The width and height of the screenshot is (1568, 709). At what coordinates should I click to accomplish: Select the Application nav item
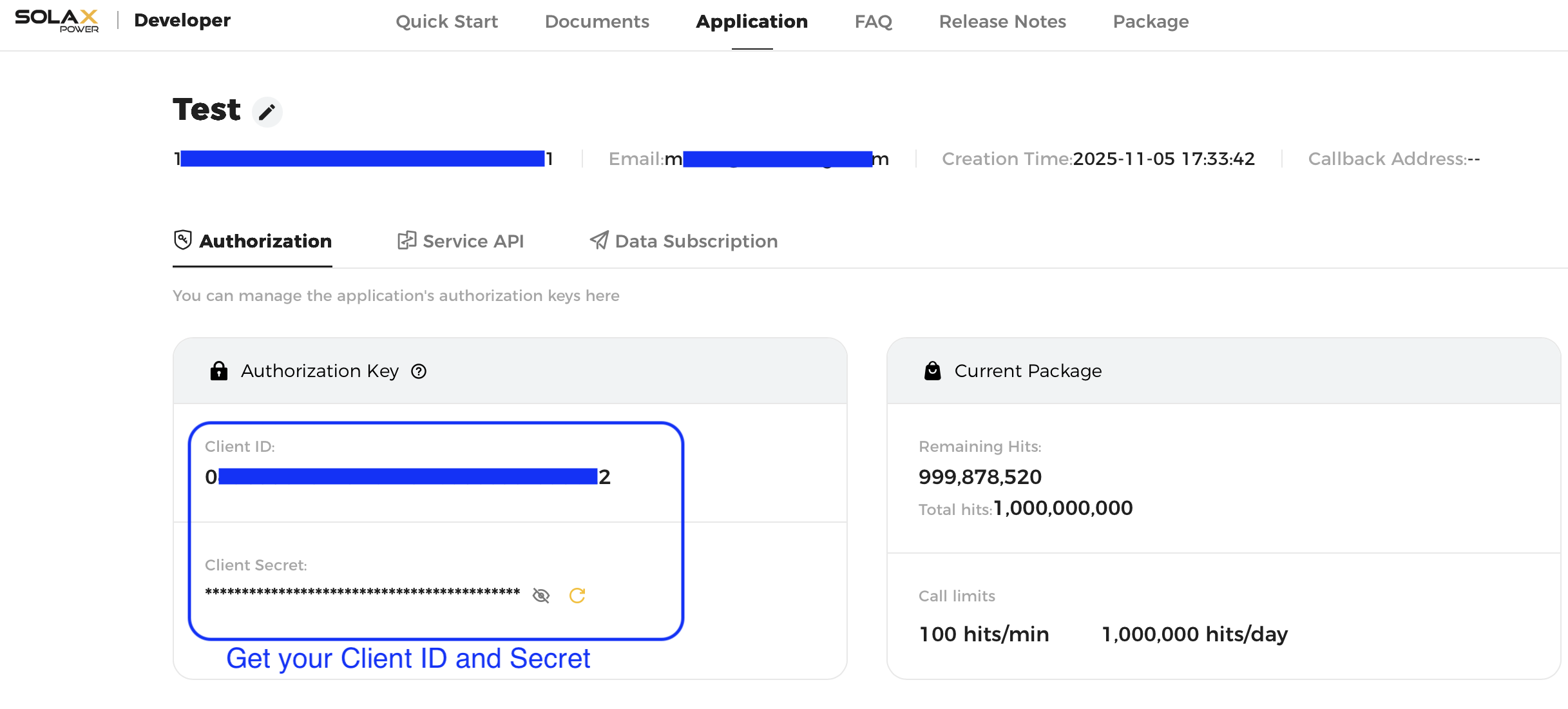tap(752, 22)
